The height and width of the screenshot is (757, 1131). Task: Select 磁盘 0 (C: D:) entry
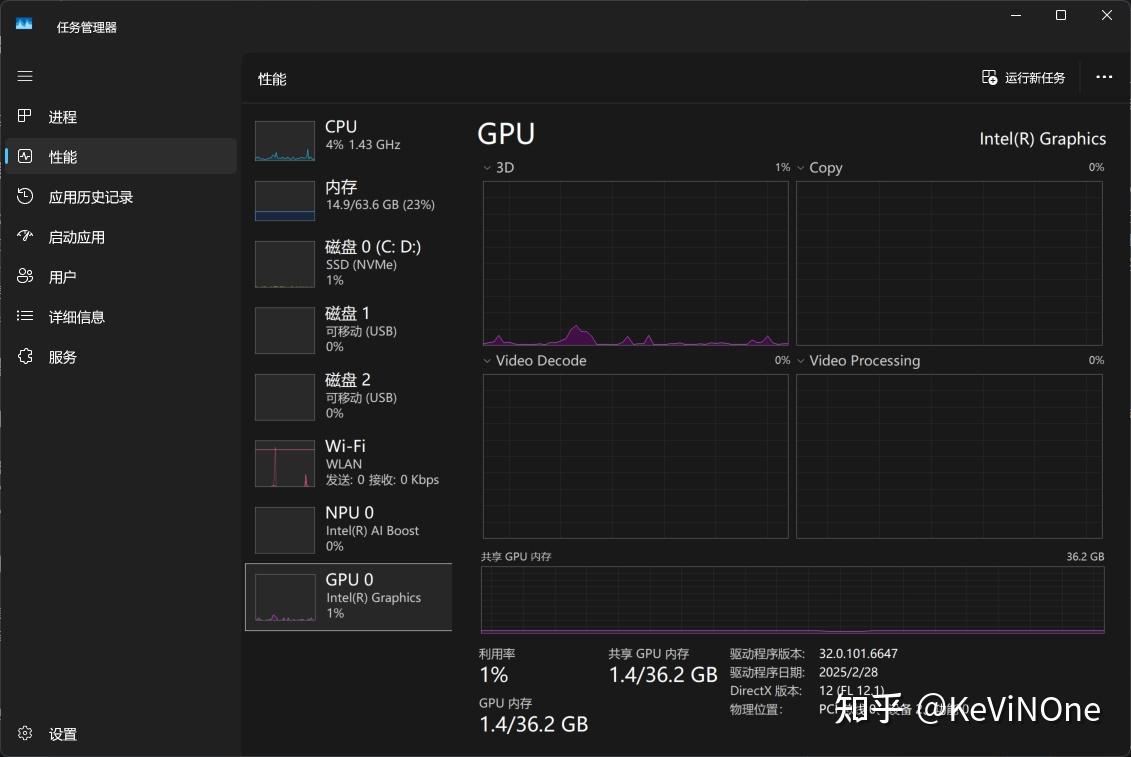348,263
